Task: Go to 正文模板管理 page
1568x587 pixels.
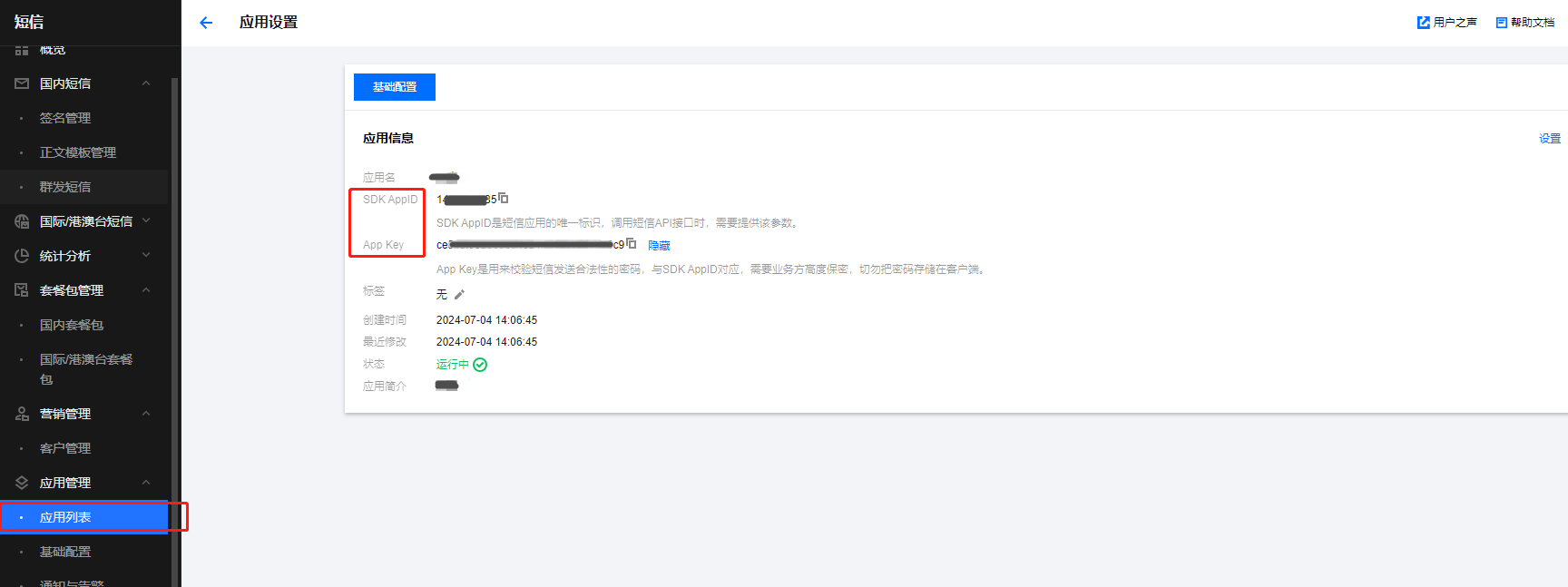Action: click(78, 152)
